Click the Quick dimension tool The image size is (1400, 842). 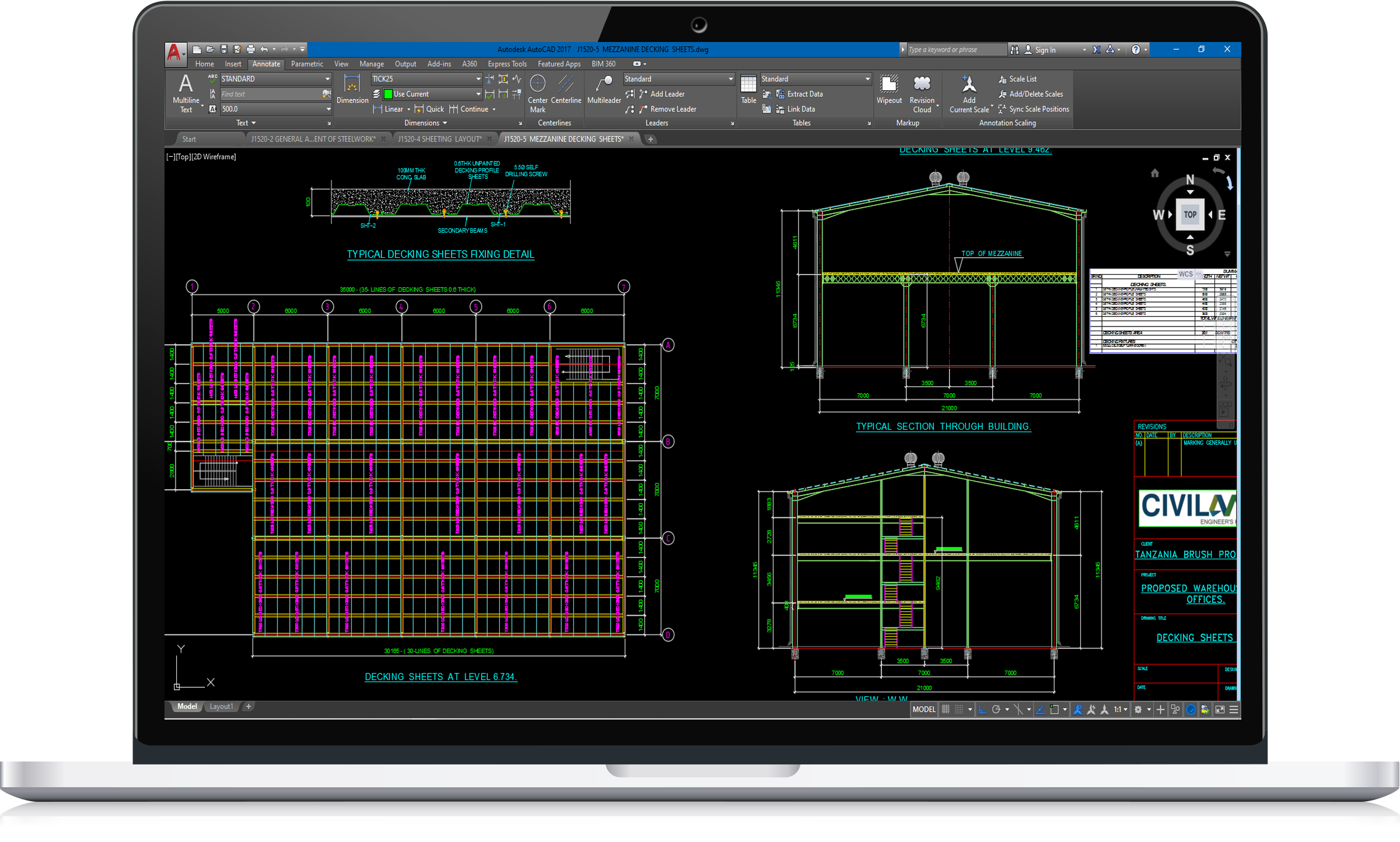point(429,109)
